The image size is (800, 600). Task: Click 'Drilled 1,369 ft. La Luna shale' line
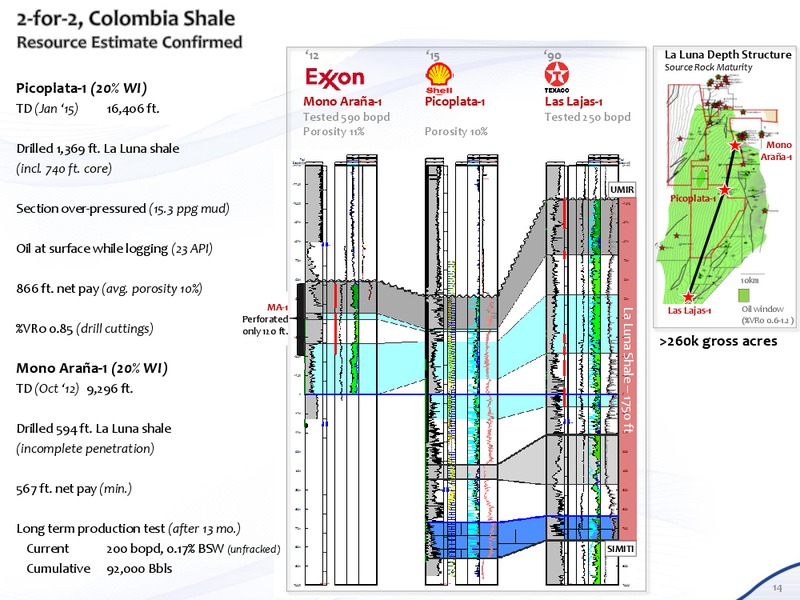pos(98,148)
